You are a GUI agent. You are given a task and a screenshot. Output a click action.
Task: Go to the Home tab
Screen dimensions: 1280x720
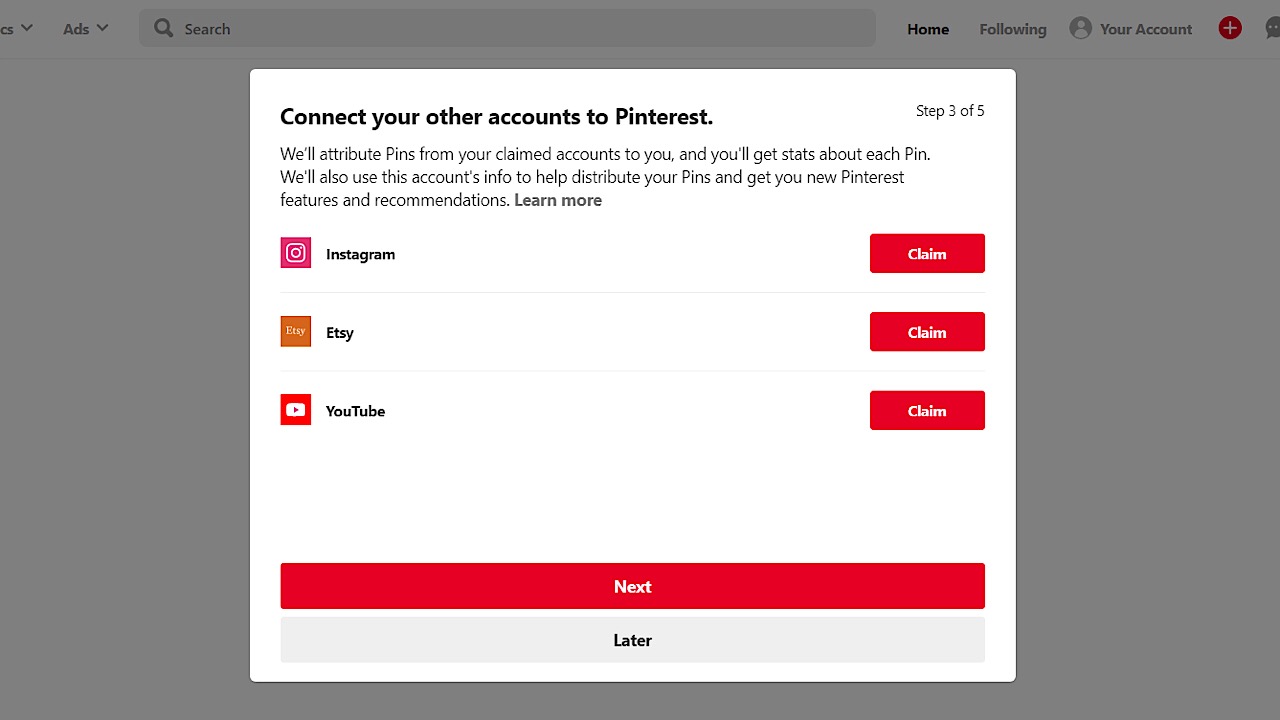coord(928,29)
